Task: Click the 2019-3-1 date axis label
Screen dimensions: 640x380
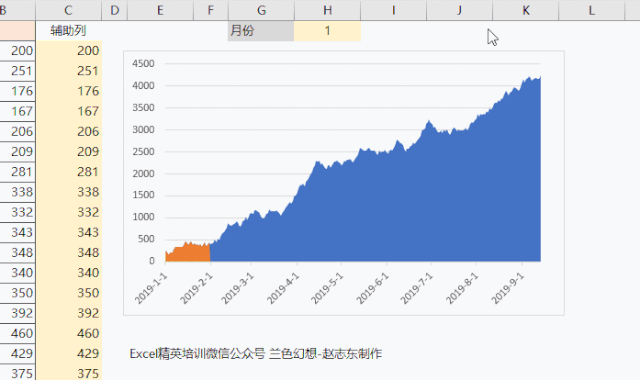Action: click(238, 289)
